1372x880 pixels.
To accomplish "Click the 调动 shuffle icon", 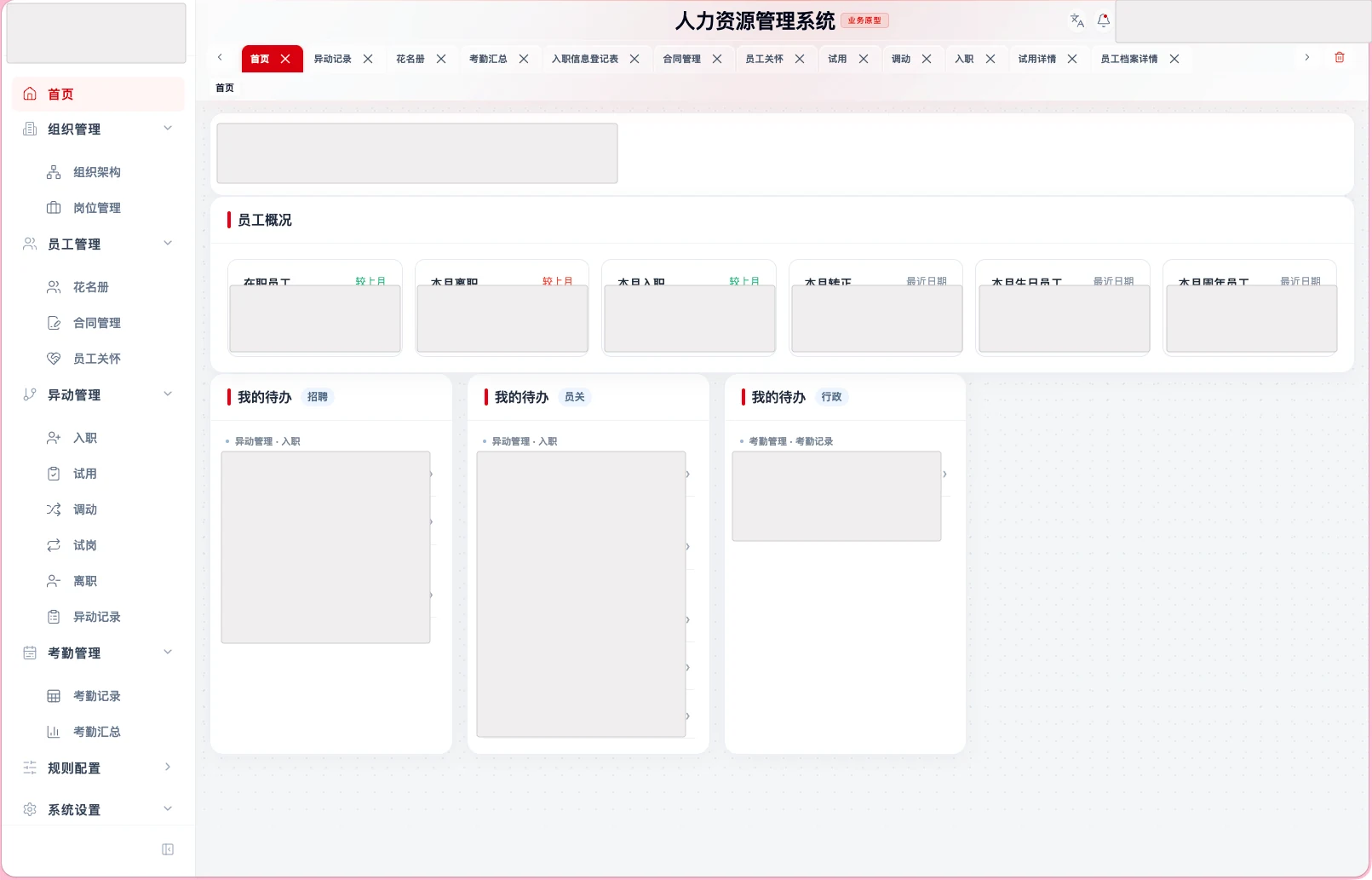I will click(x=54, y=509).
